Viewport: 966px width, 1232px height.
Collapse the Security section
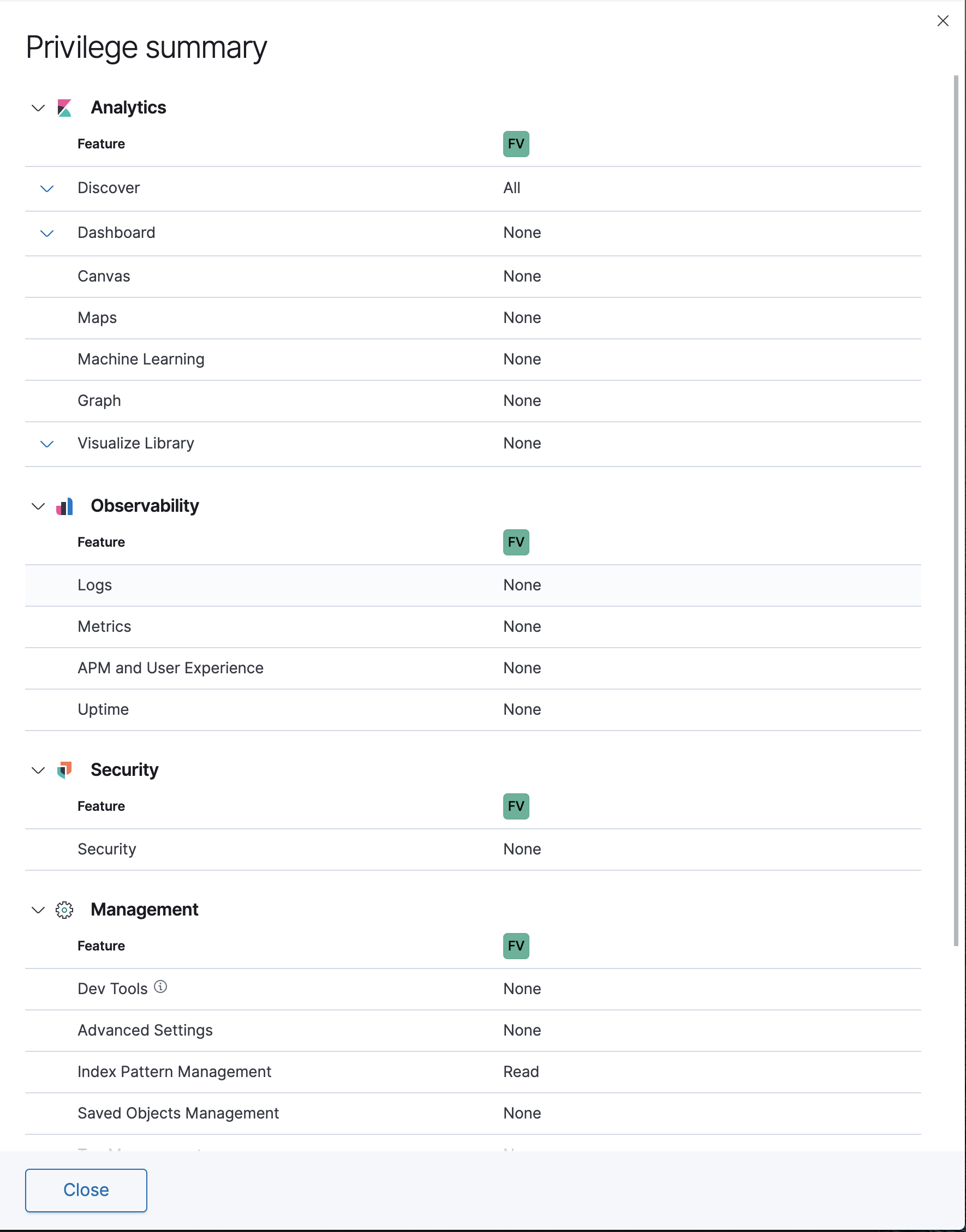coord(37,770)
